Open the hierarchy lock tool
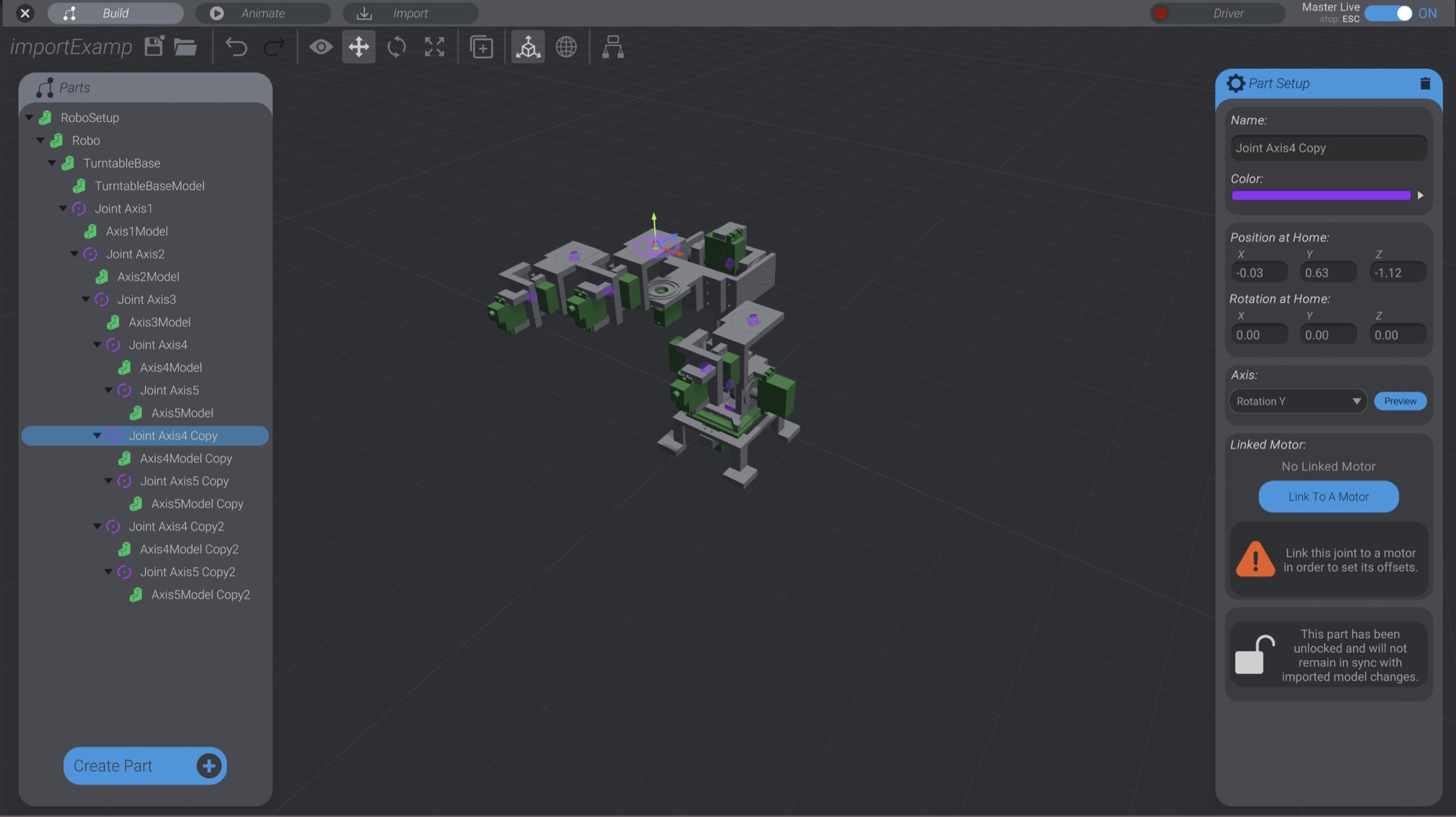 pyautogui.click(x=612, y=47)
